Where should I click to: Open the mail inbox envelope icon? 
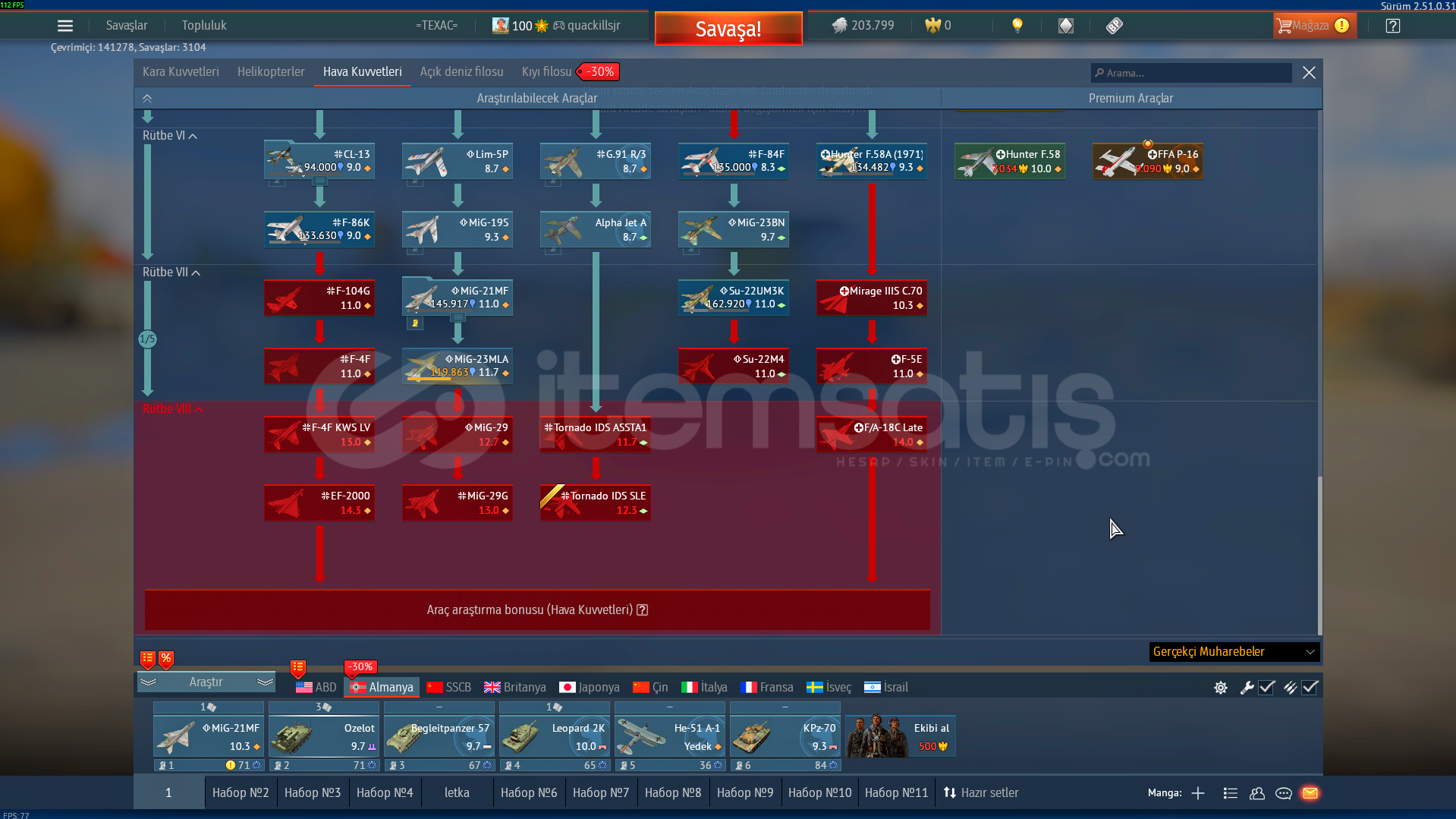pyautogui.click(x=1310, y=793)
